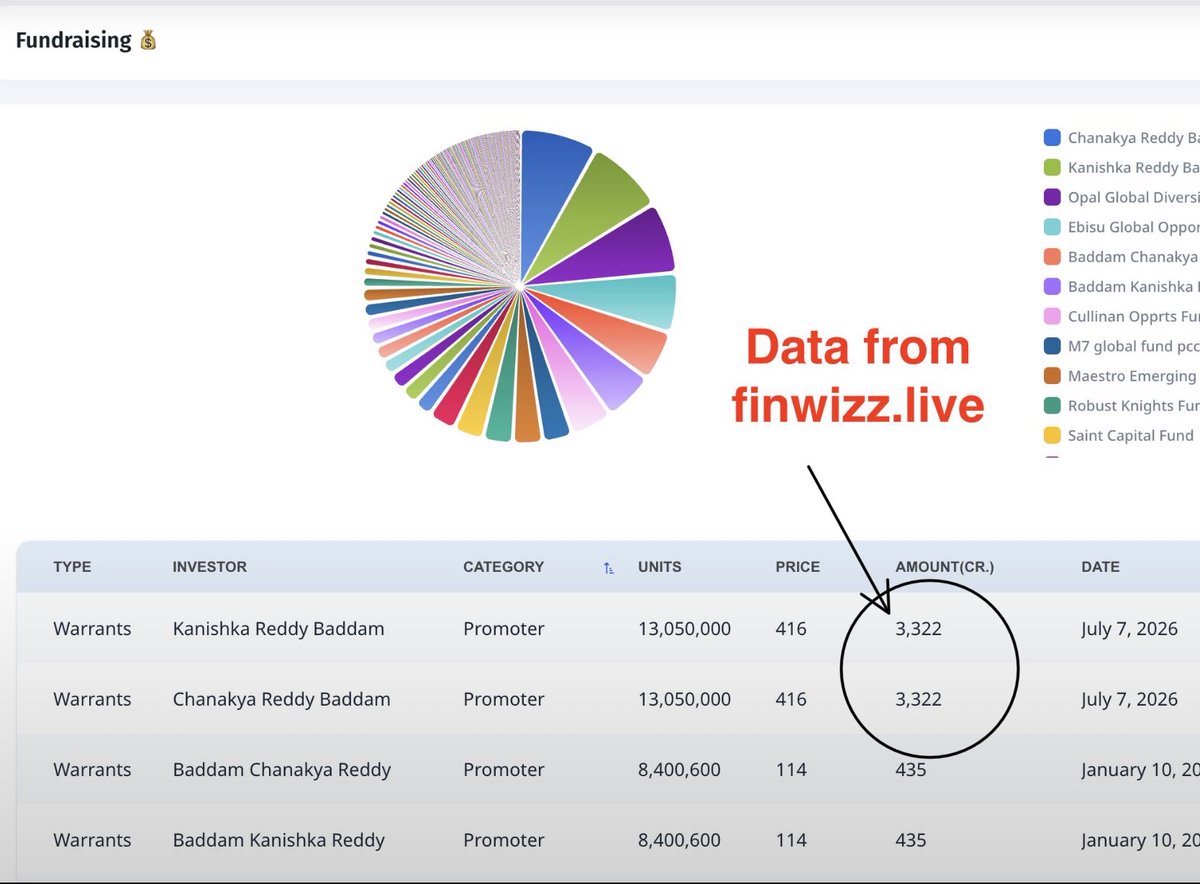Click the sort icon beside CATEGORY header
Viewport: 1200px width, 884px height.
(x=609, y=567)
